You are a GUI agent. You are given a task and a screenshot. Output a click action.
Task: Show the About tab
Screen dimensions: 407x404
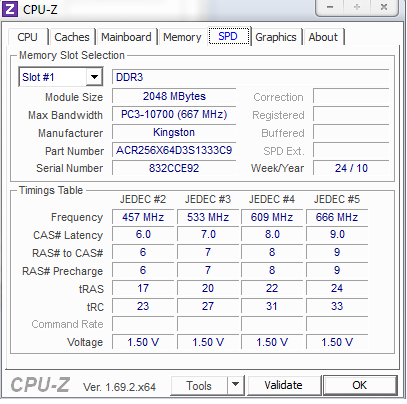[x=323, y=37]
